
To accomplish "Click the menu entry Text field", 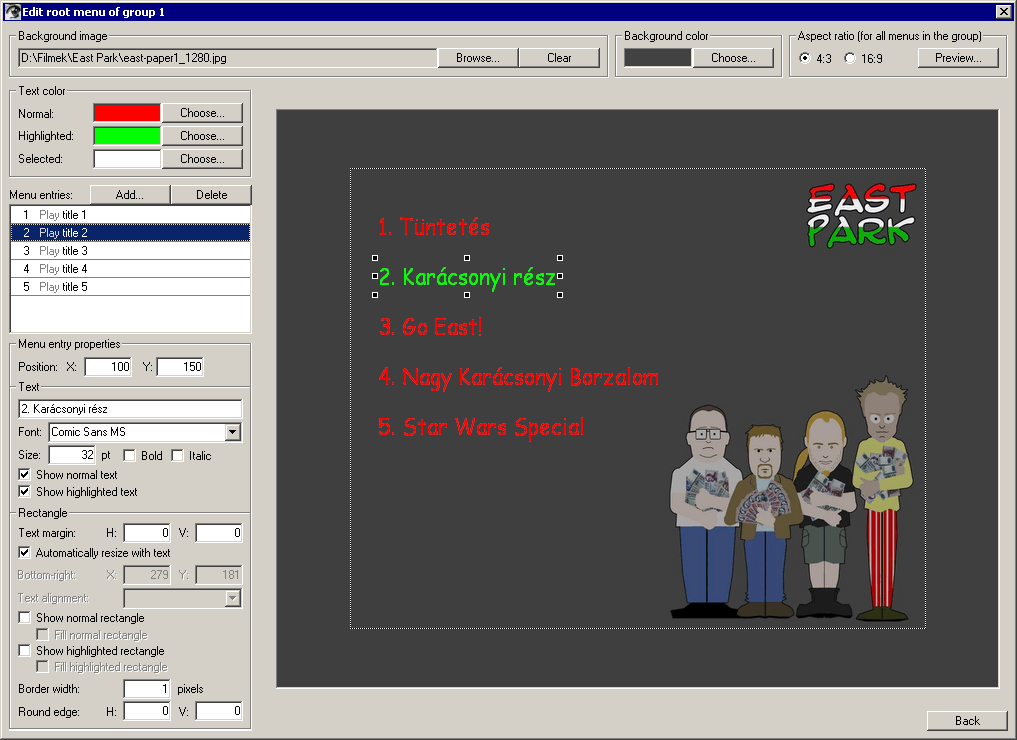I will click(x=130, y=409).
